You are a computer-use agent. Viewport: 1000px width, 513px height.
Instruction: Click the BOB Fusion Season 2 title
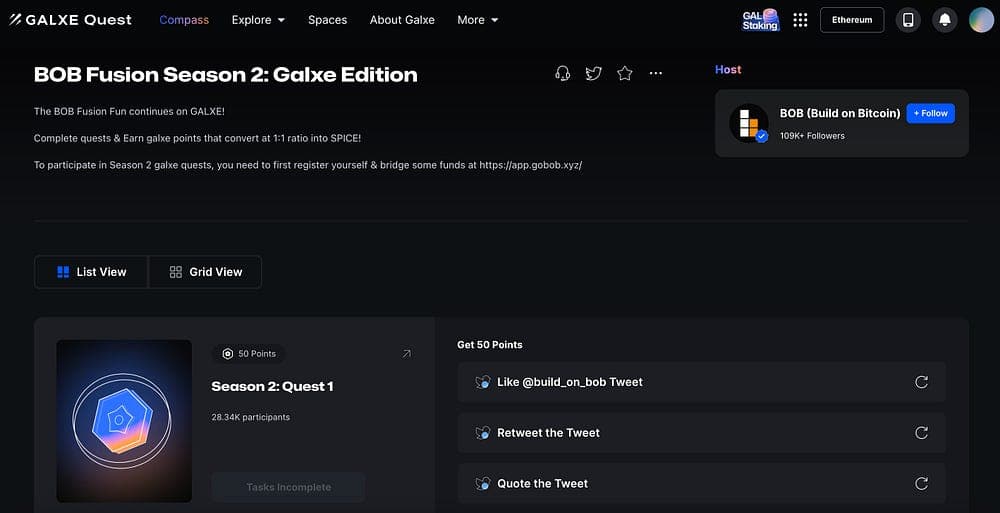click(226, 75)
